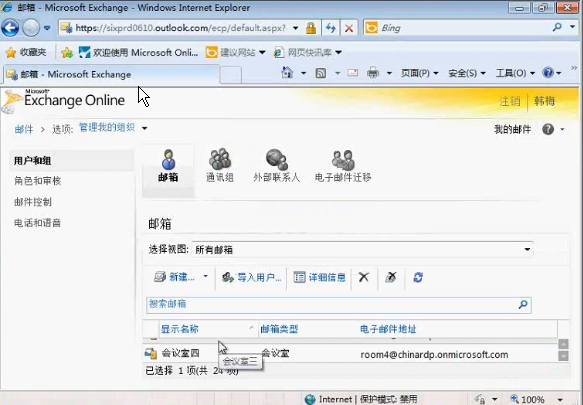
Task: Expand the address bar history dropdown
Action: point(295,28)
